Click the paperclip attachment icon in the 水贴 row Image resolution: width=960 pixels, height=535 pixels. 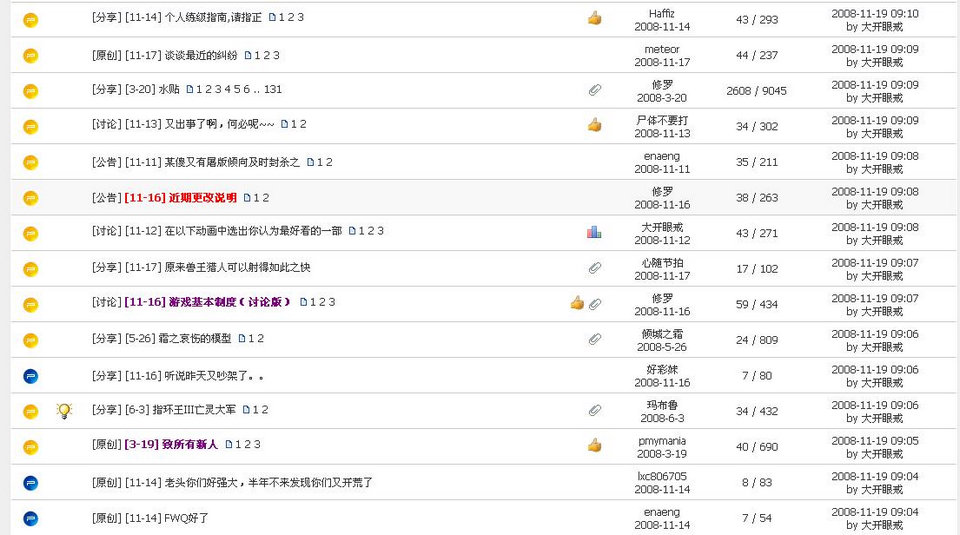tap(594, 90)
